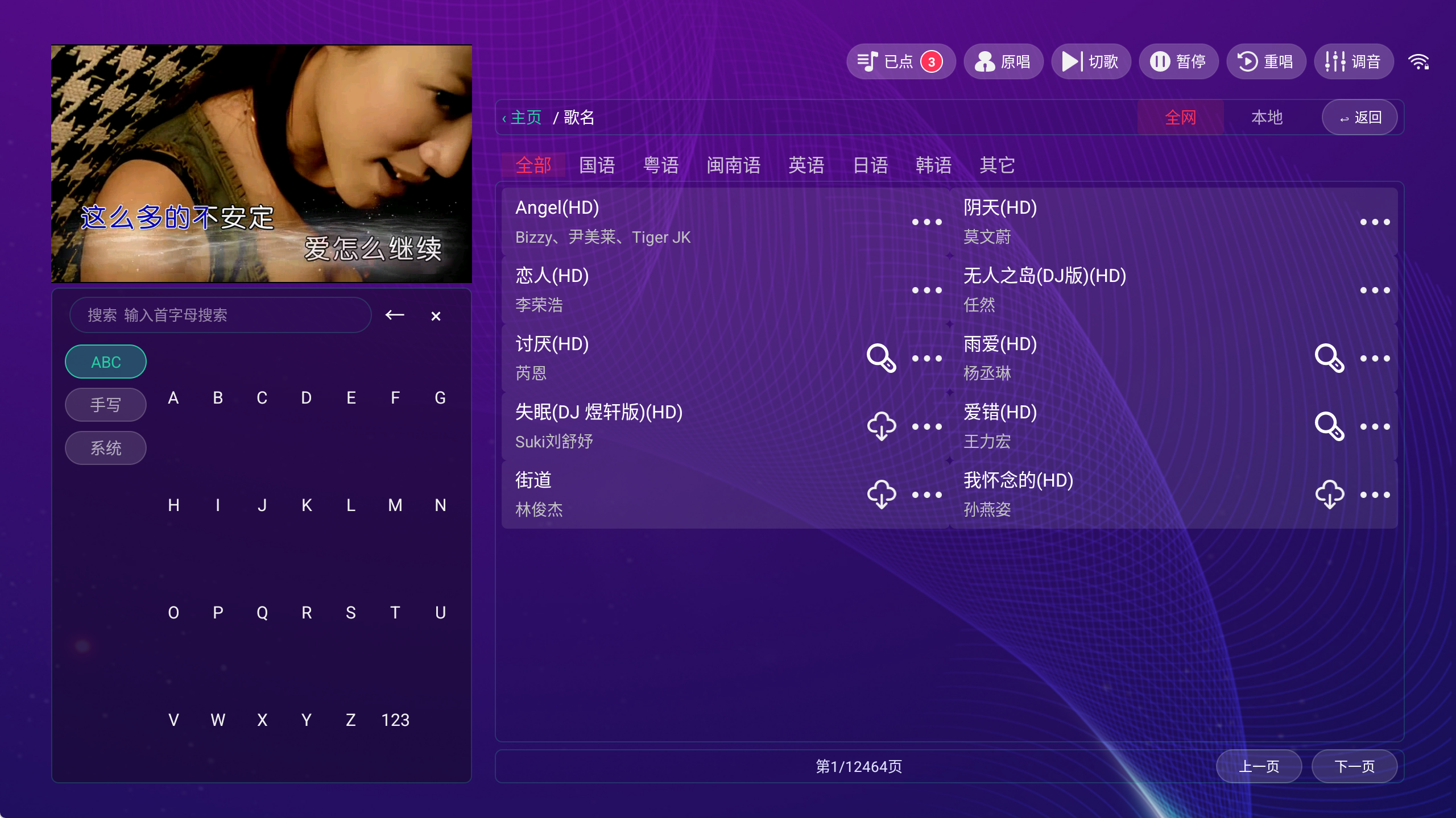Select the 国语 language tab
Viewport: 1456px width, 818px height.
coord(597,165)
